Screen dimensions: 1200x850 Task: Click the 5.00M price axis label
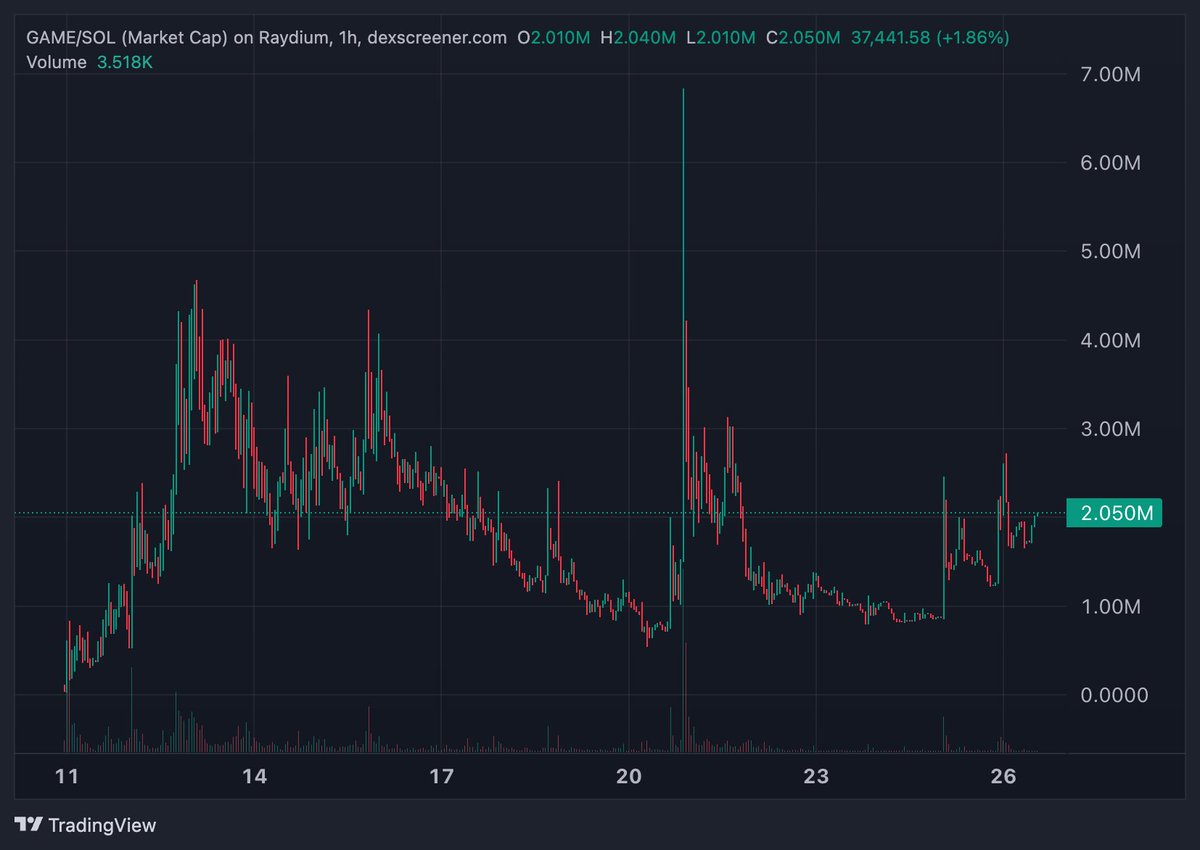(1110, 251)
